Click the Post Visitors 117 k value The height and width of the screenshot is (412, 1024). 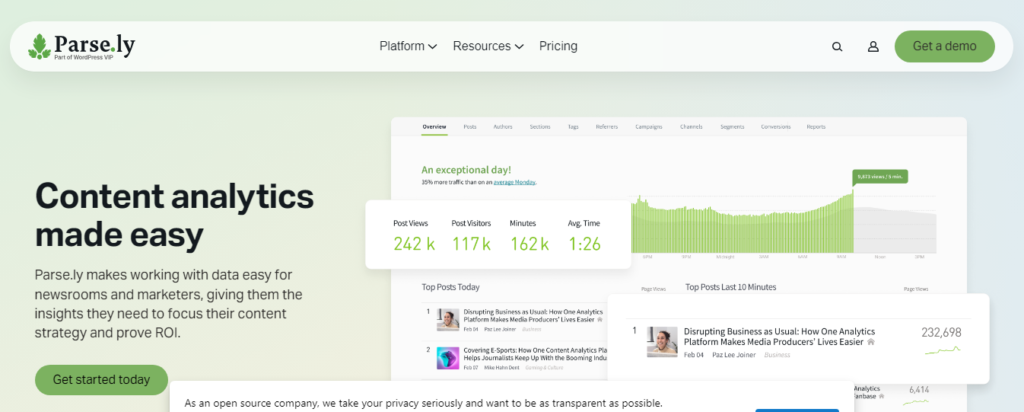(x=471, y=244)
